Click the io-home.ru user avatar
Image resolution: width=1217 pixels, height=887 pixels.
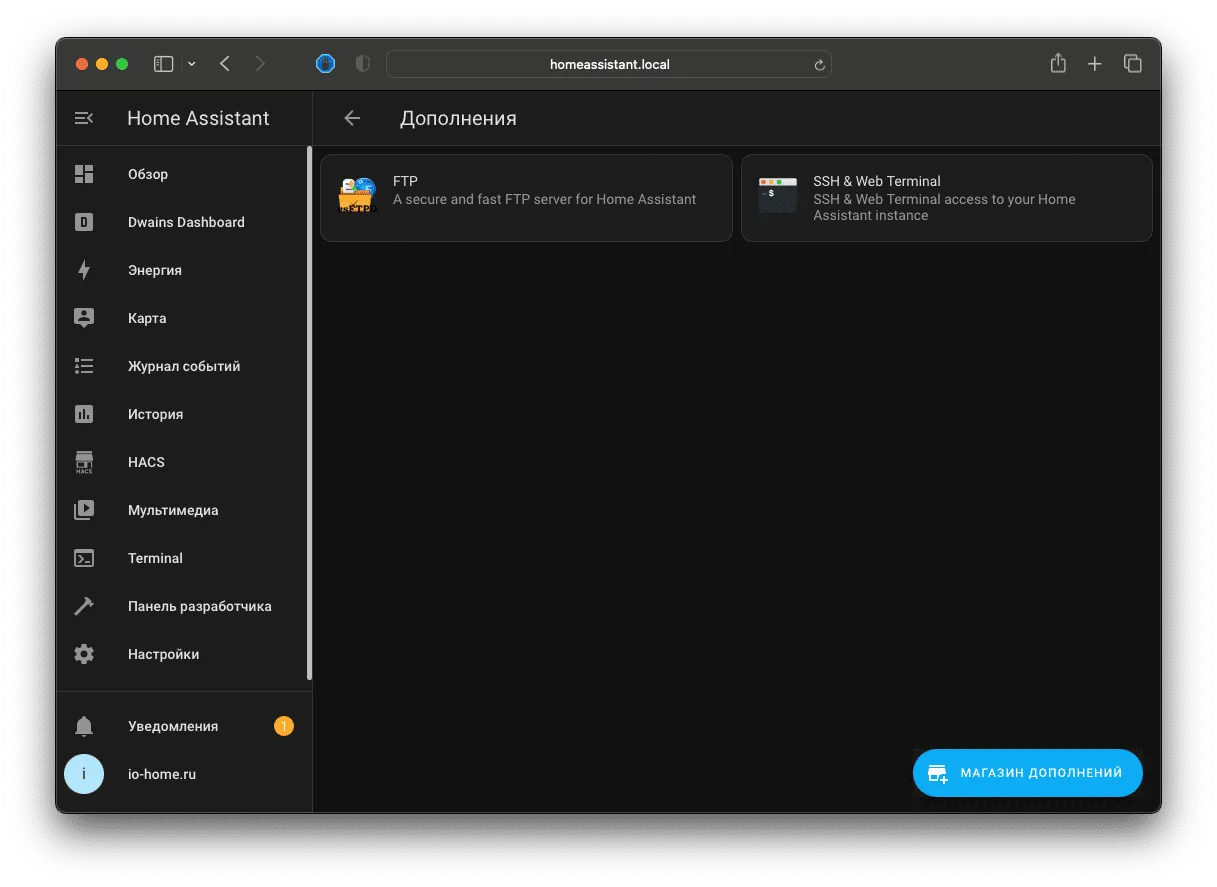pos(84,774)
